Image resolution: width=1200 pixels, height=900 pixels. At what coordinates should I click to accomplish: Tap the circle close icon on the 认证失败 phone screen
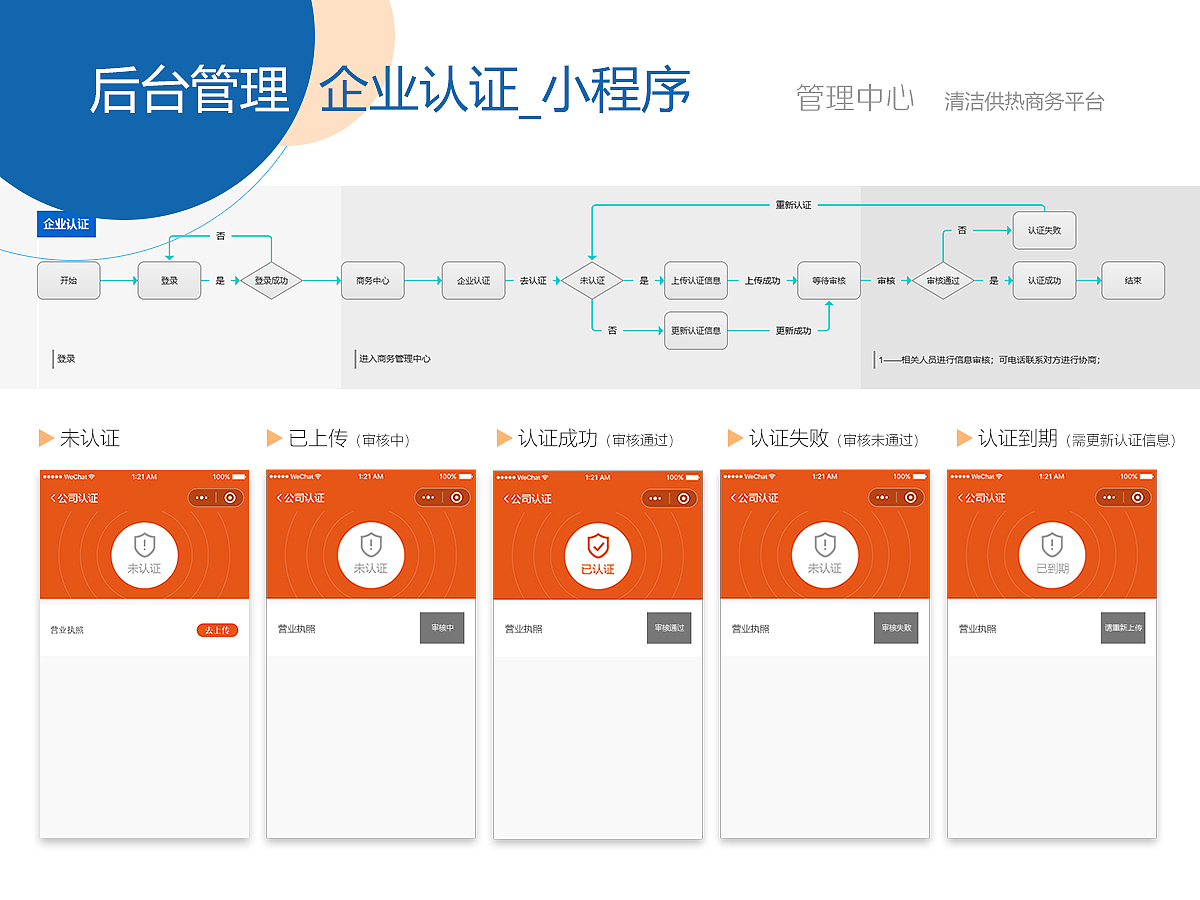click(911, 497)
